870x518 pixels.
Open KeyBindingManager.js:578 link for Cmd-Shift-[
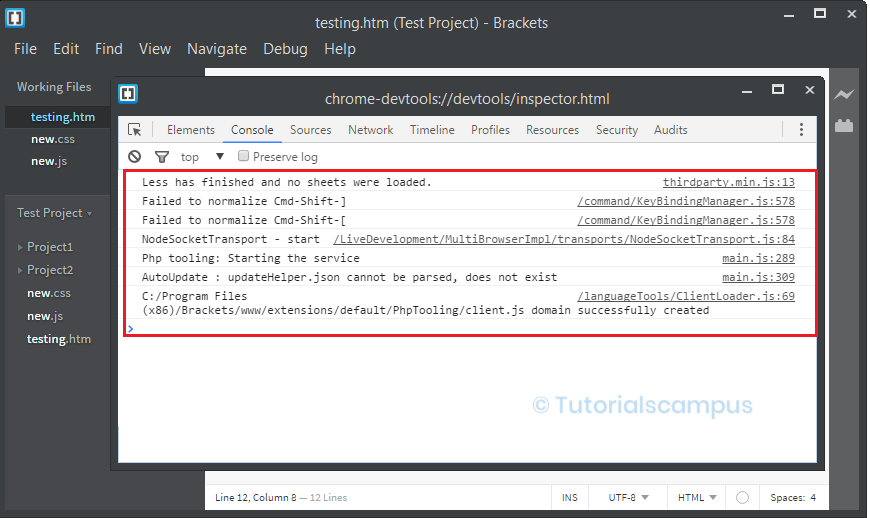pos(686,220)
